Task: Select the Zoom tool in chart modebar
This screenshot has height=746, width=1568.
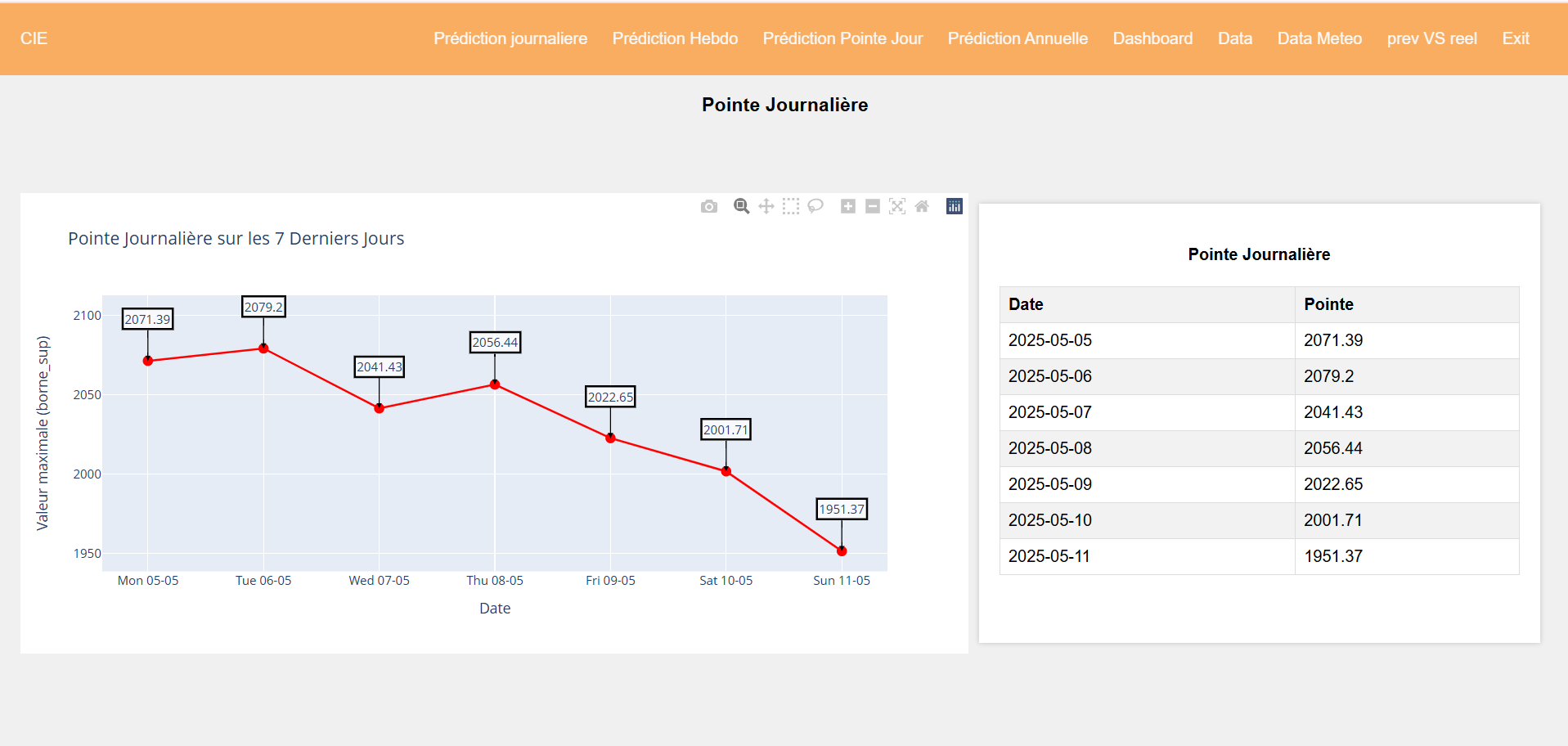Action: coord(741,206)
